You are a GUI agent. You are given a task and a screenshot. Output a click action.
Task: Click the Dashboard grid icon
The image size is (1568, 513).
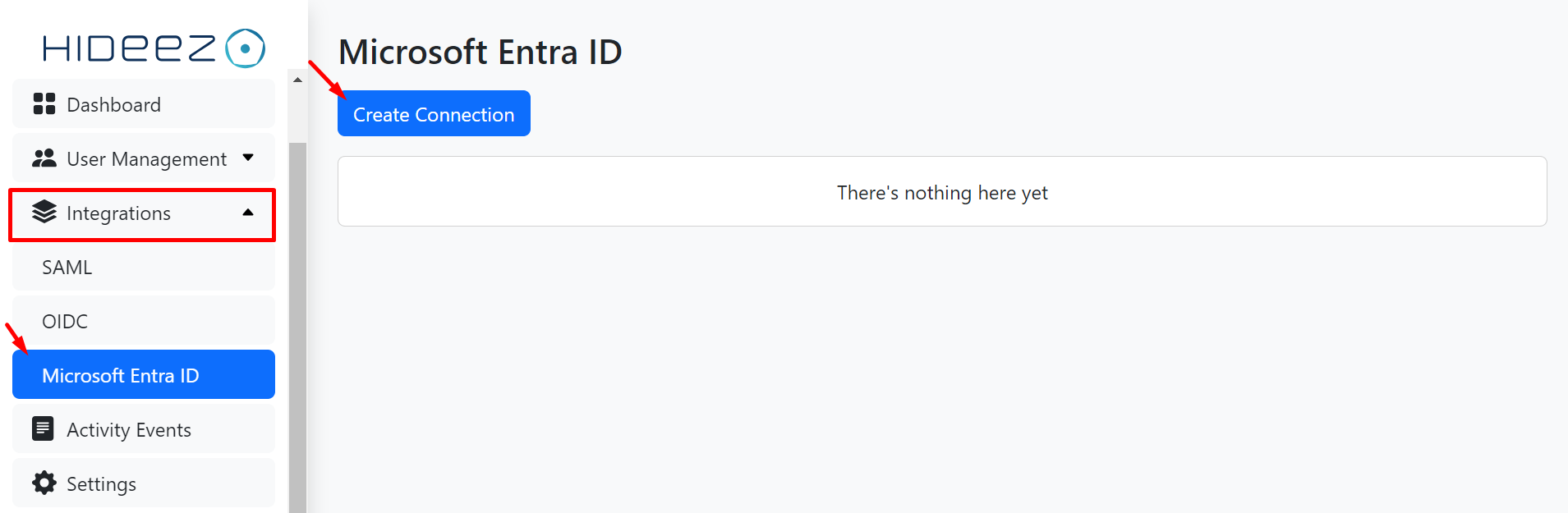[44, 104]
